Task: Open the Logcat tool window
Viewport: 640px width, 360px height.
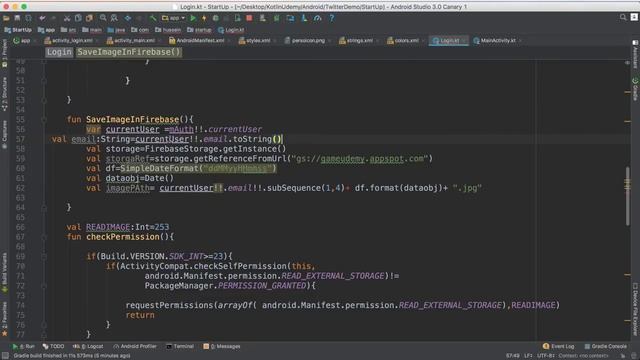Action: tap(88, 346)
